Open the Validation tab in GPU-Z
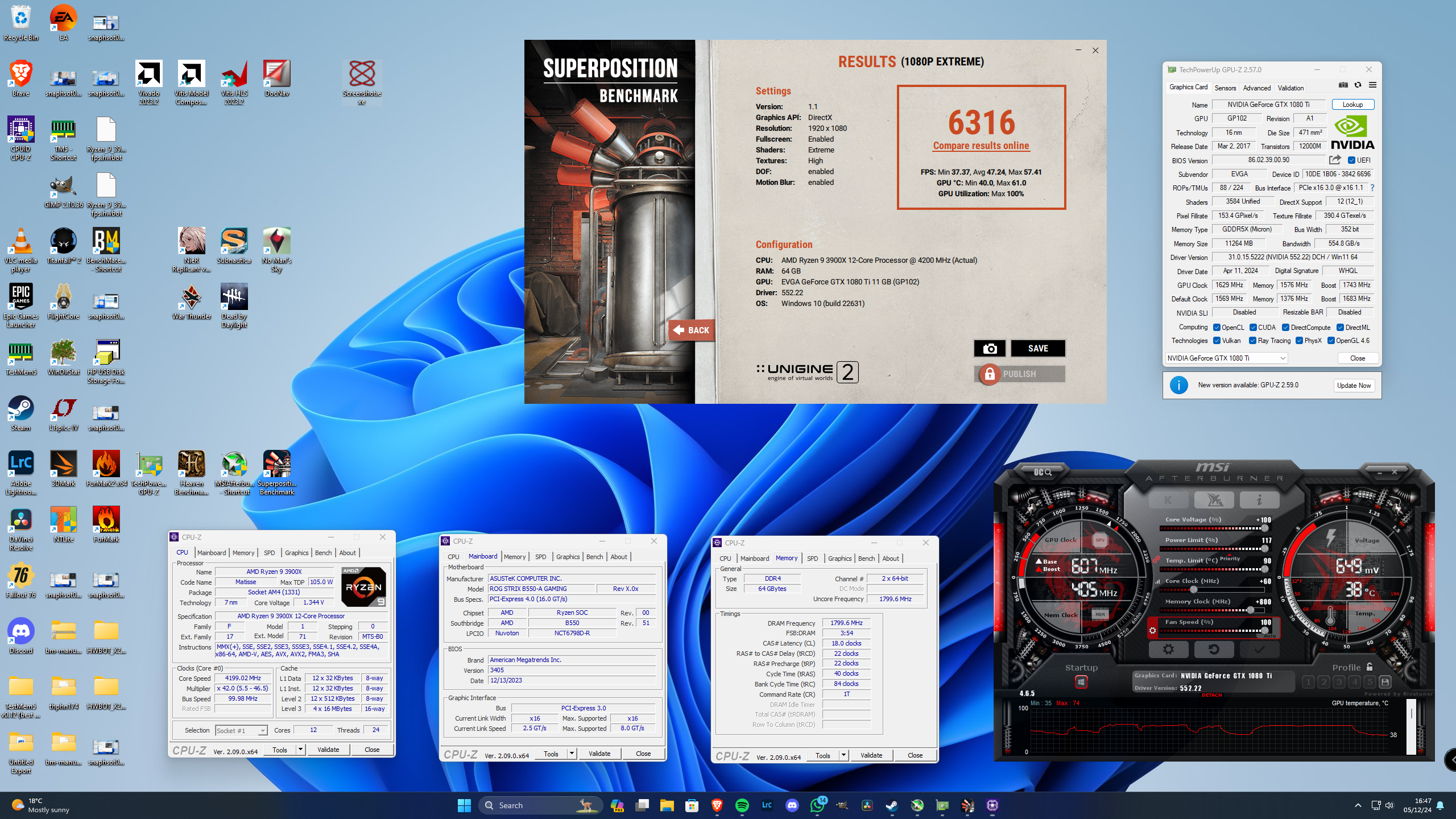This screenshot has width=1456, height=819. pos(1290,88)
